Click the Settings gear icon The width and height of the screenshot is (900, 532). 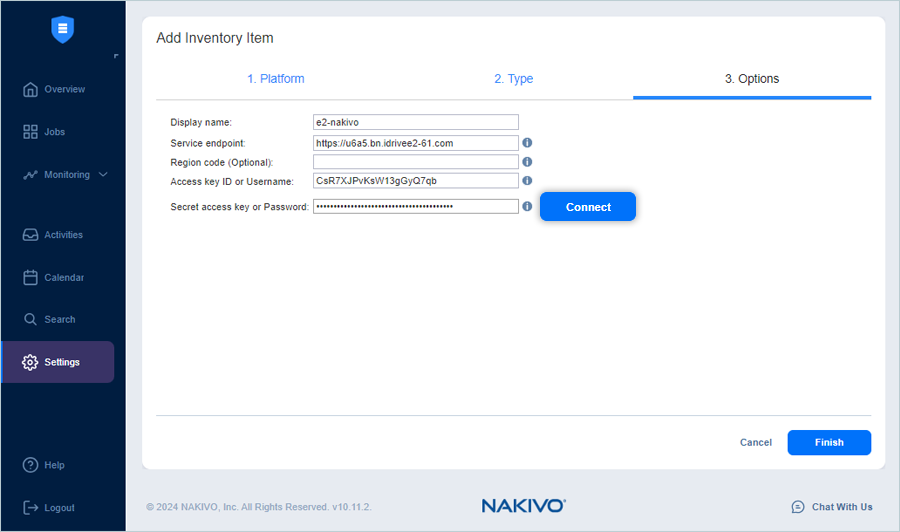click(30, 362)
